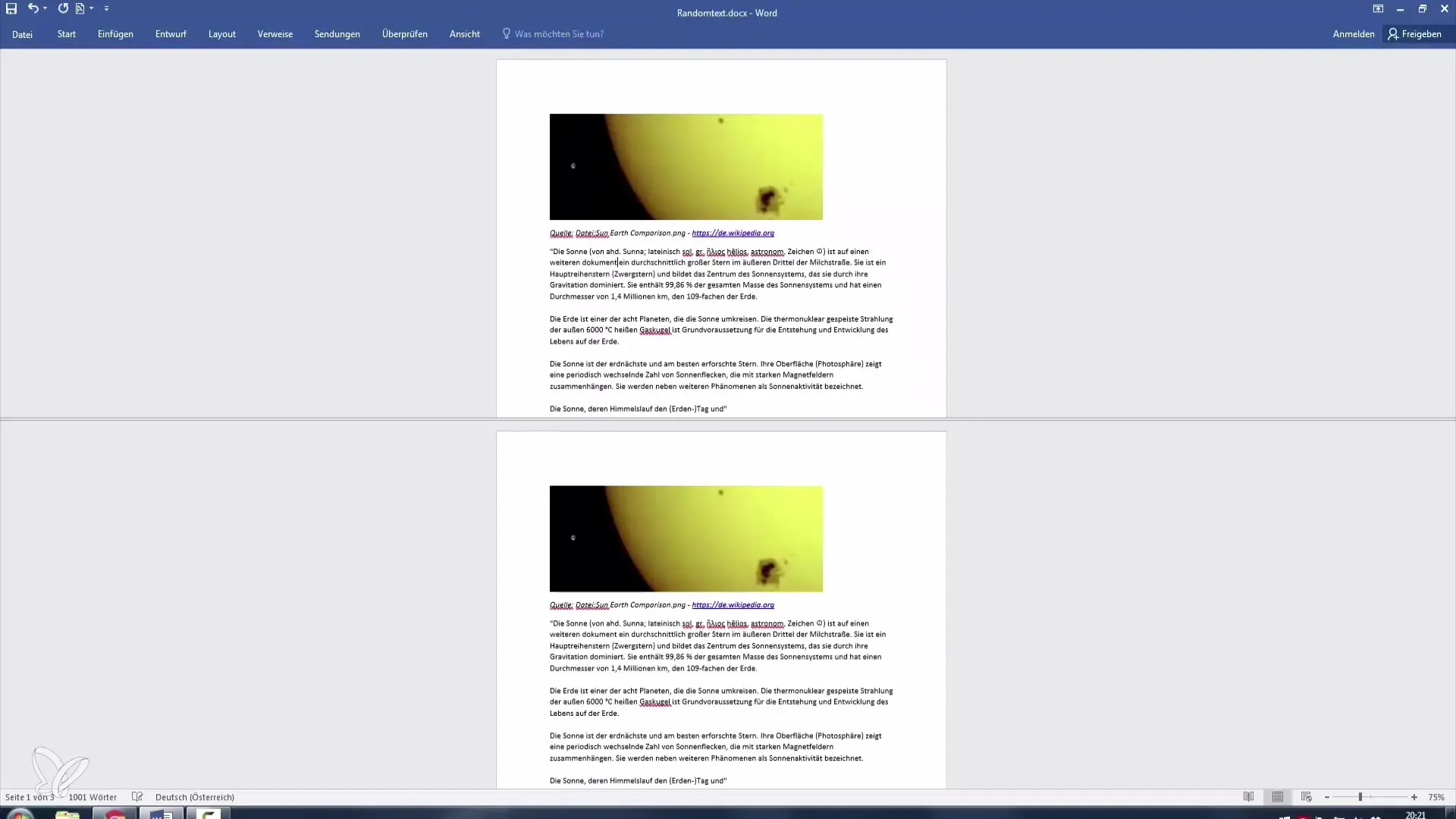Open the Layout ribbon tab
The height and width of the screenshot is (819, 1456).
[x=222, y=34]
